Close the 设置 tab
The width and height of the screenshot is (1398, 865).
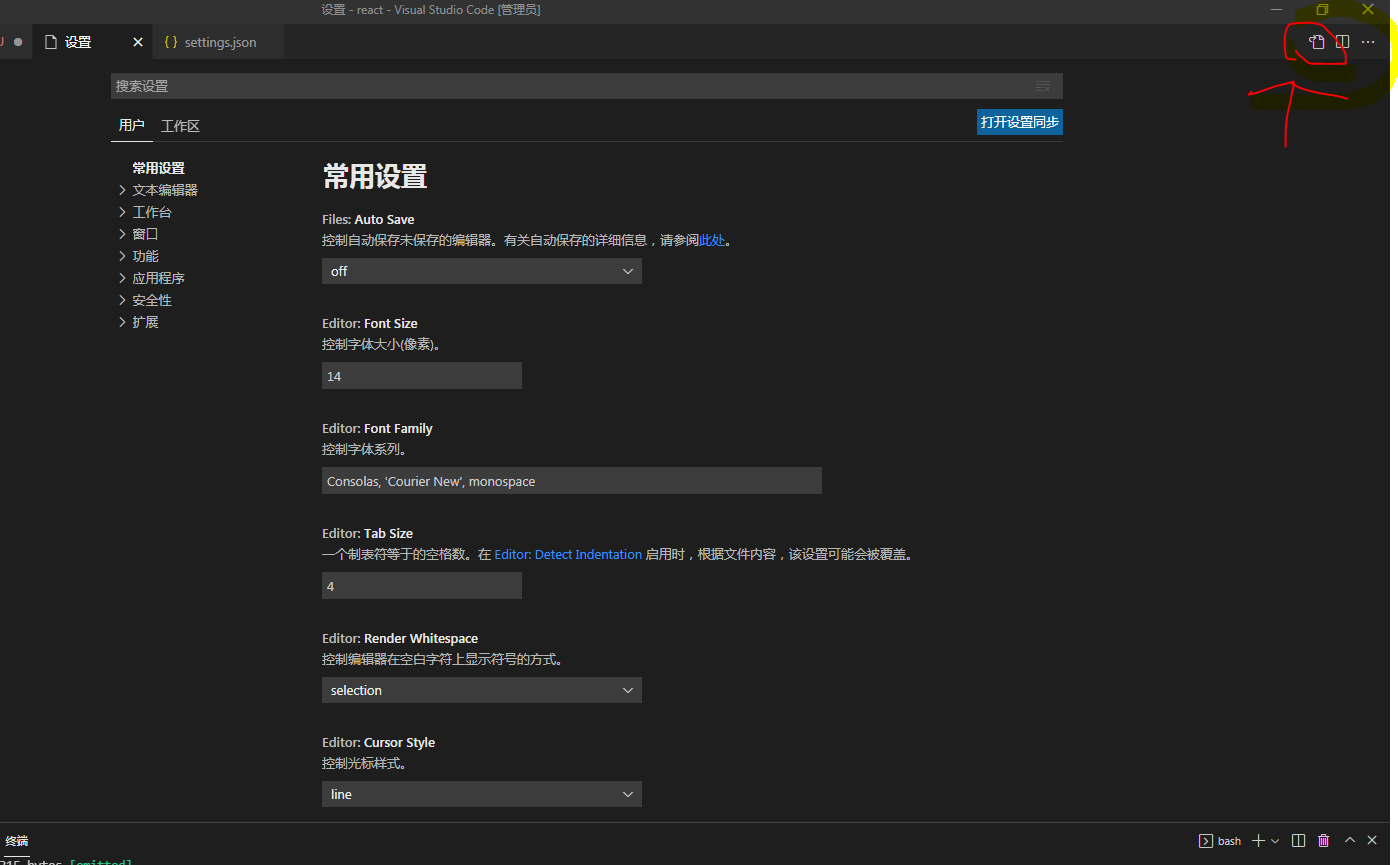tap(138, 42)
